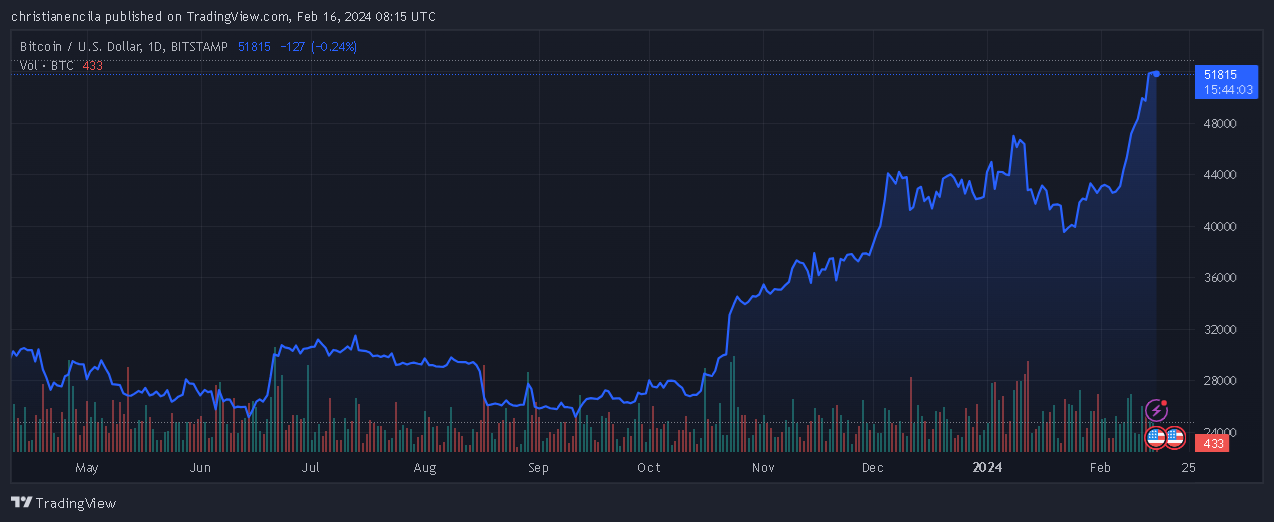Click the TradingView logo icon
This screenshot has width=1274, height=522.
[x=21, y=503]
